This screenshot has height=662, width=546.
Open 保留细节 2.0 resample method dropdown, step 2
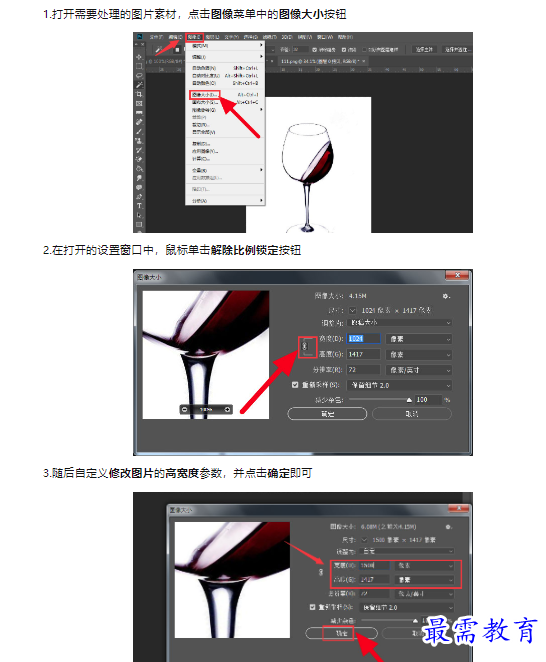click(x=399, y=385)
